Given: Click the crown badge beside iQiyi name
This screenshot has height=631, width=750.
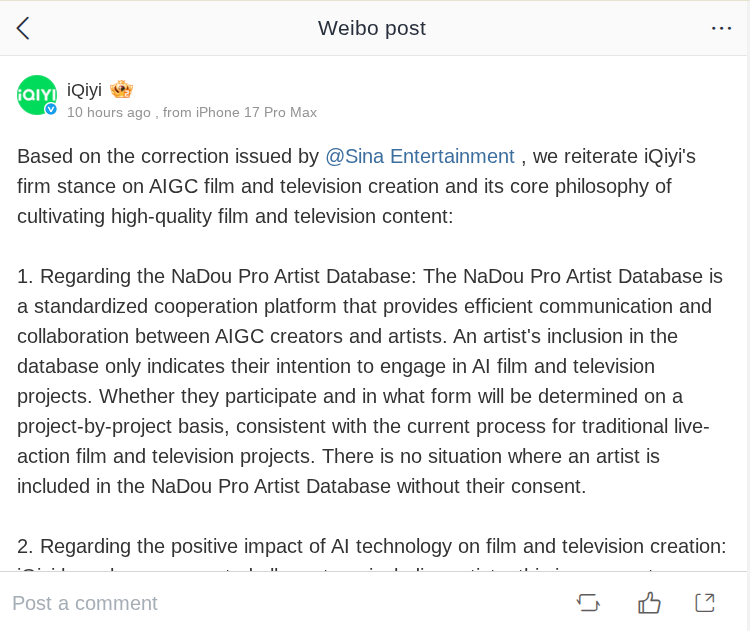Looking at the screenshot, I should 121,90.
